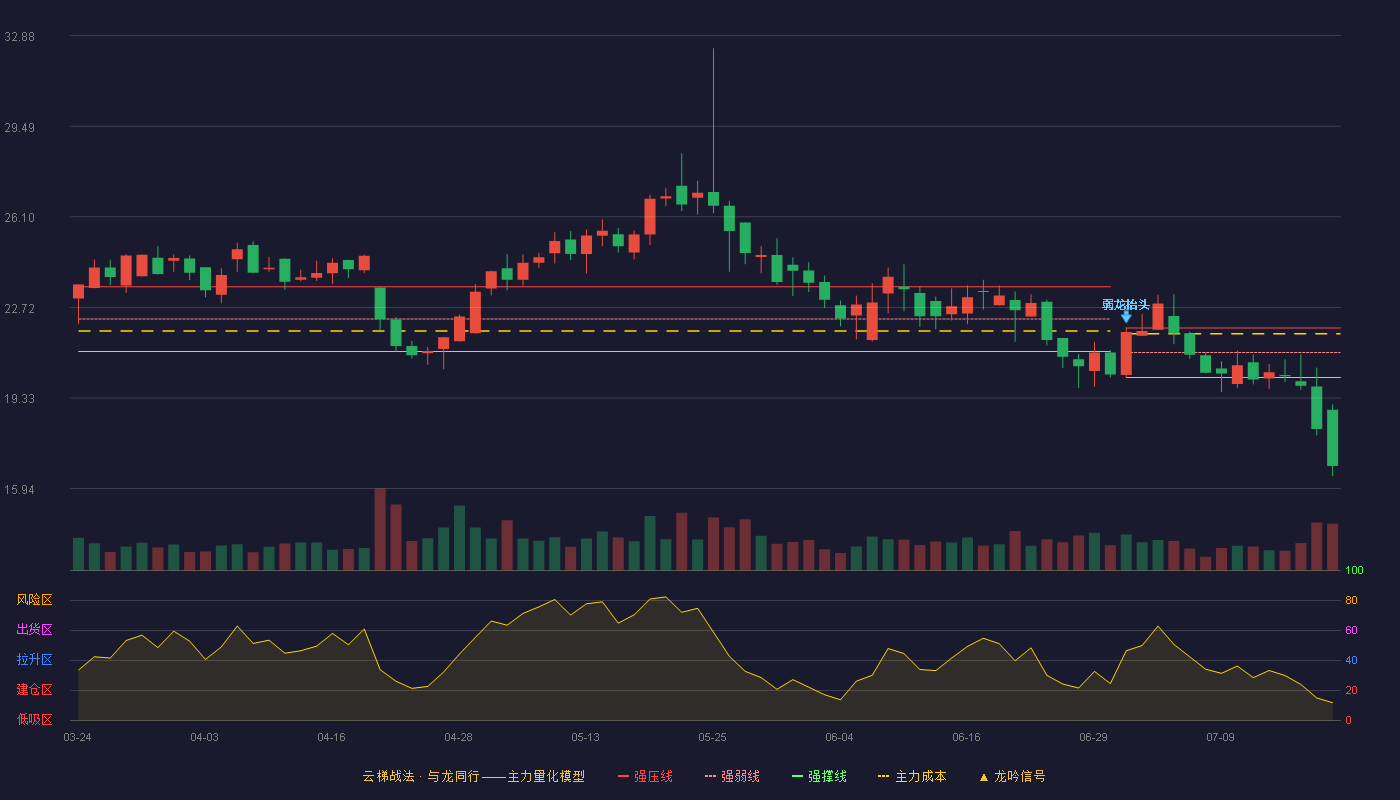Viewport: 1400px width, 800px height.
Task: Select the magenta 60 indicator scale value
Action: [x=1351, y=630]
